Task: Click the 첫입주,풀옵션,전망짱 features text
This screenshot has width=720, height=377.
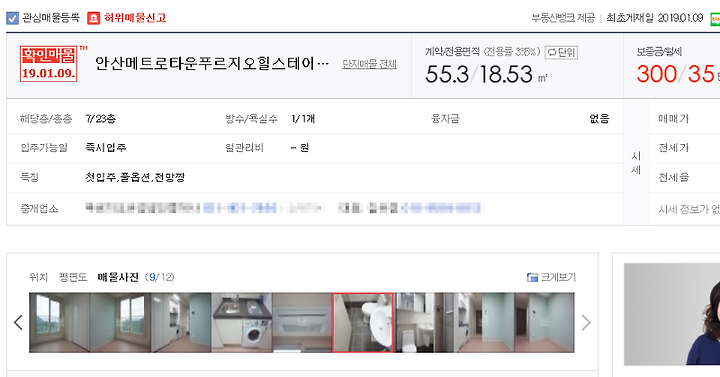Action: (135, 177)
